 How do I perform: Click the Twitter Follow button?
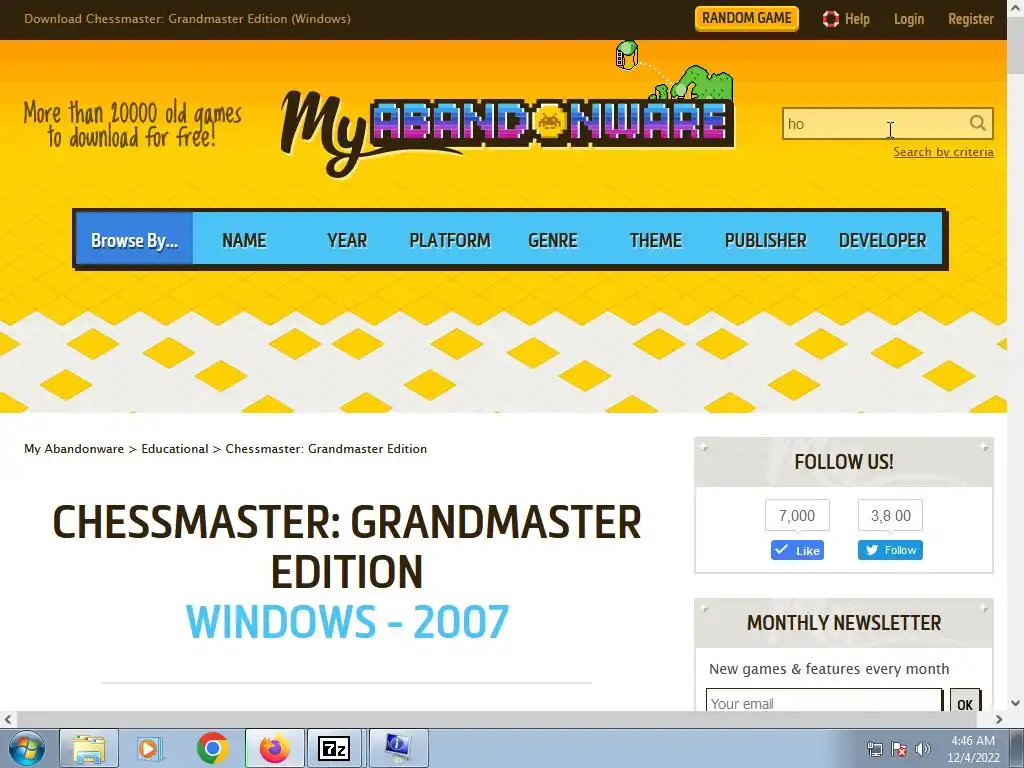point(890,550)
